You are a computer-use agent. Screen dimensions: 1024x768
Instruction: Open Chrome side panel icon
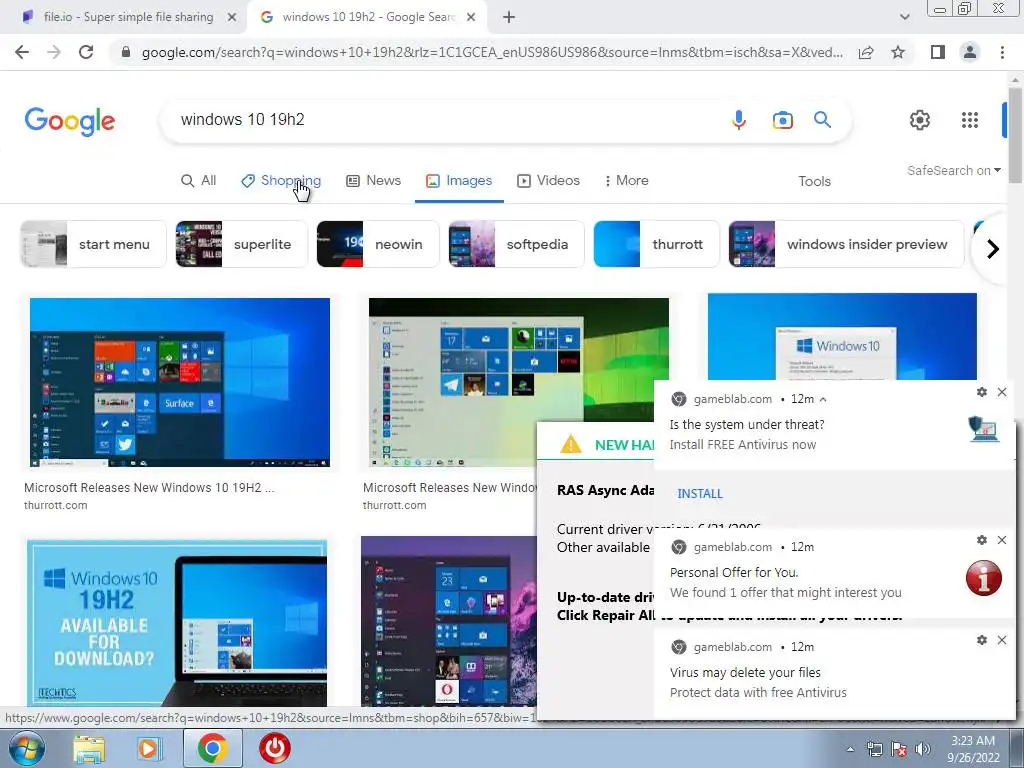click(x=938, y=52)
